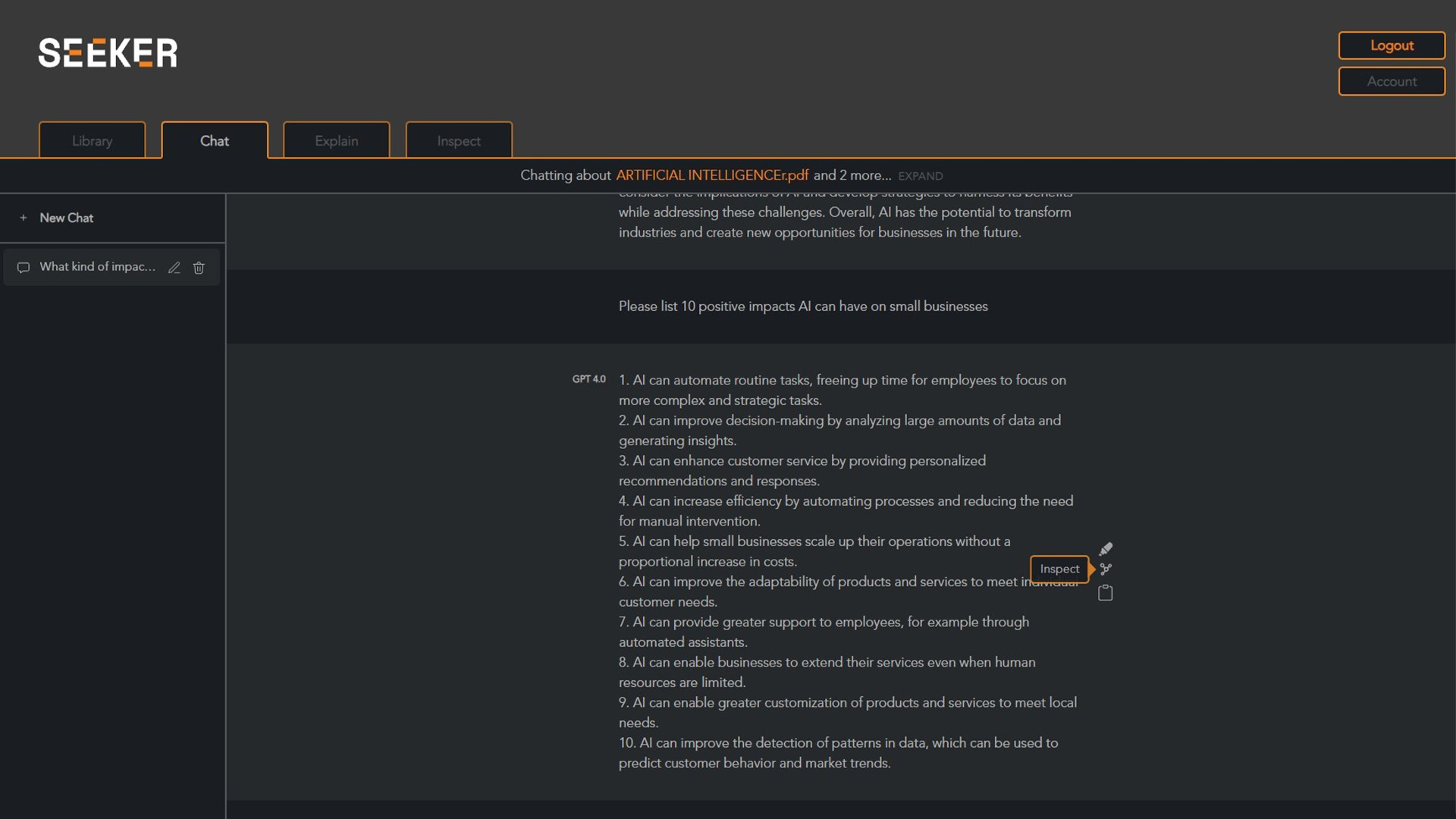Screen dimensions: 1456x819
Task: Select the 'What kind of impac...' conversation
Action: click(x=97, y=267)
